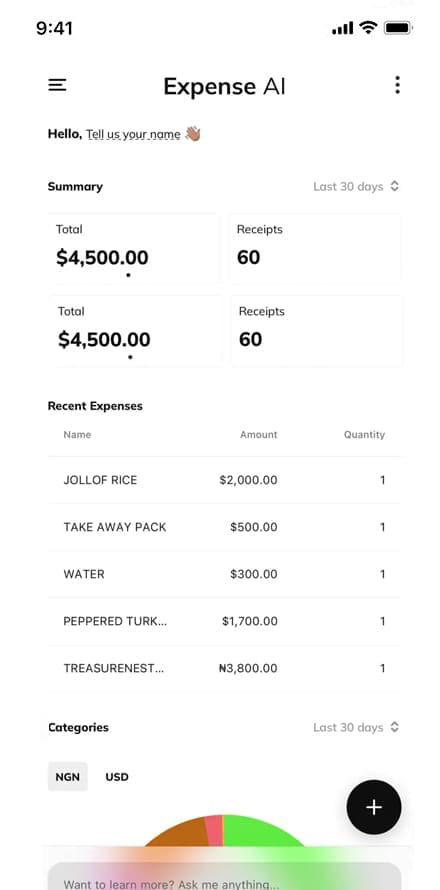Select the WATER expense row
This screenshot has width=440, height=890.
[x=224, y=574]
